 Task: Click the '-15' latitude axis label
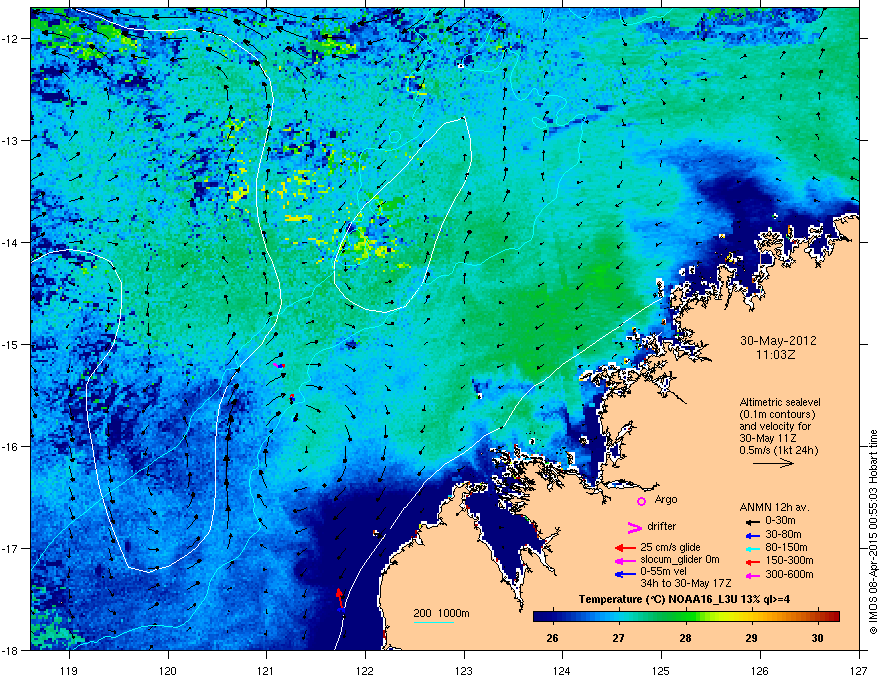(10, 344)
